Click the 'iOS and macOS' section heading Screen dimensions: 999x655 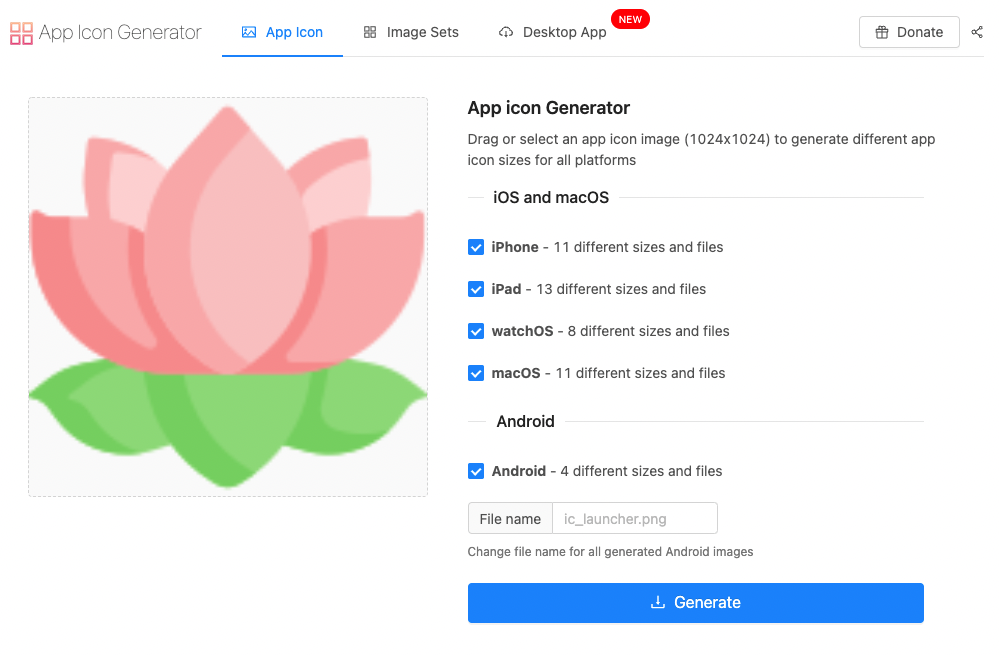tap(551, 198)
